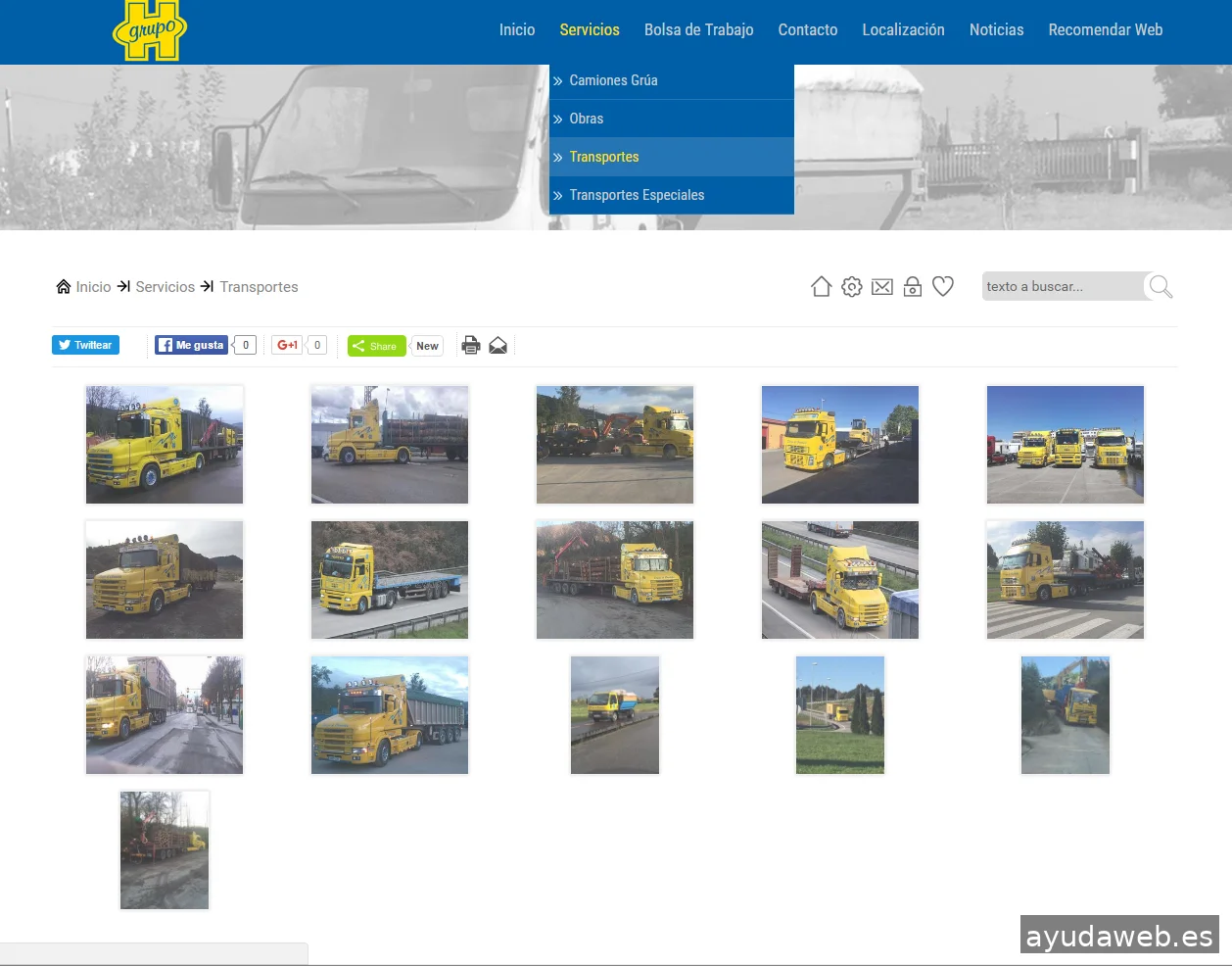Open the Bolsa de Trabajo page

pyautogui.click(x=698, y=30)
